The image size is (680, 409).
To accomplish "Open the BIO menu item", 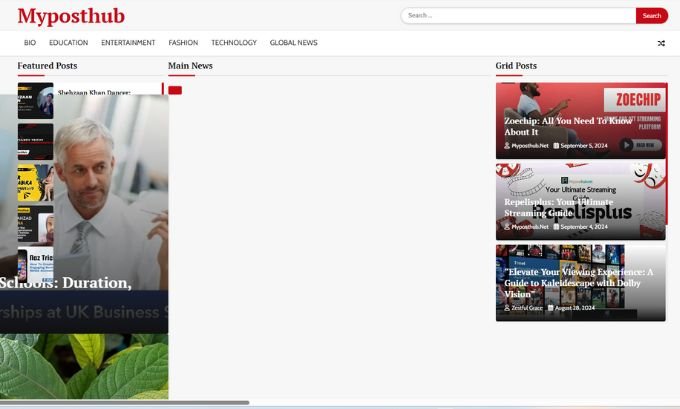I will 30,43.
